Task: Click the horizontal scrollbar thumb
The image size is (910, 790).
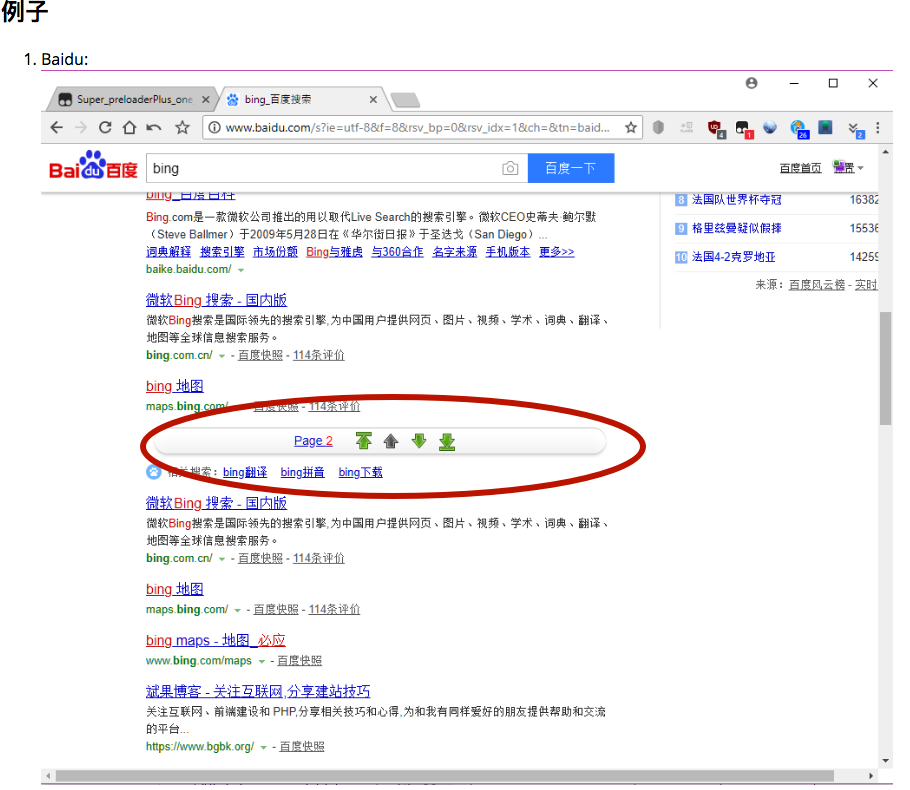Action: [x=445, y=775]
